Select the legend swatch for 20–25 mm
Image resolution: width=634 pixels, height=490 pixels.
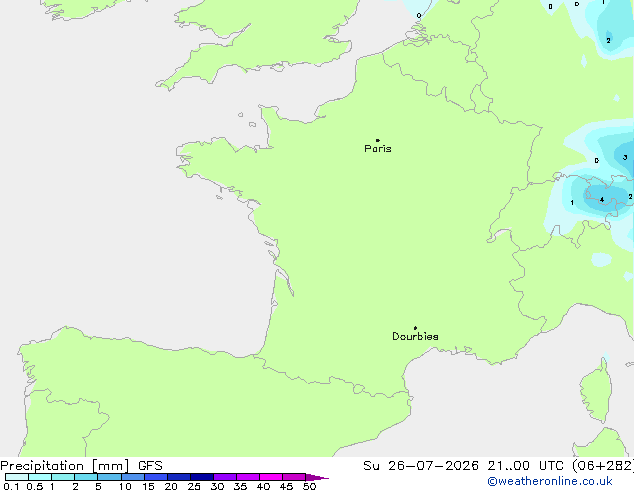[179, 477]
